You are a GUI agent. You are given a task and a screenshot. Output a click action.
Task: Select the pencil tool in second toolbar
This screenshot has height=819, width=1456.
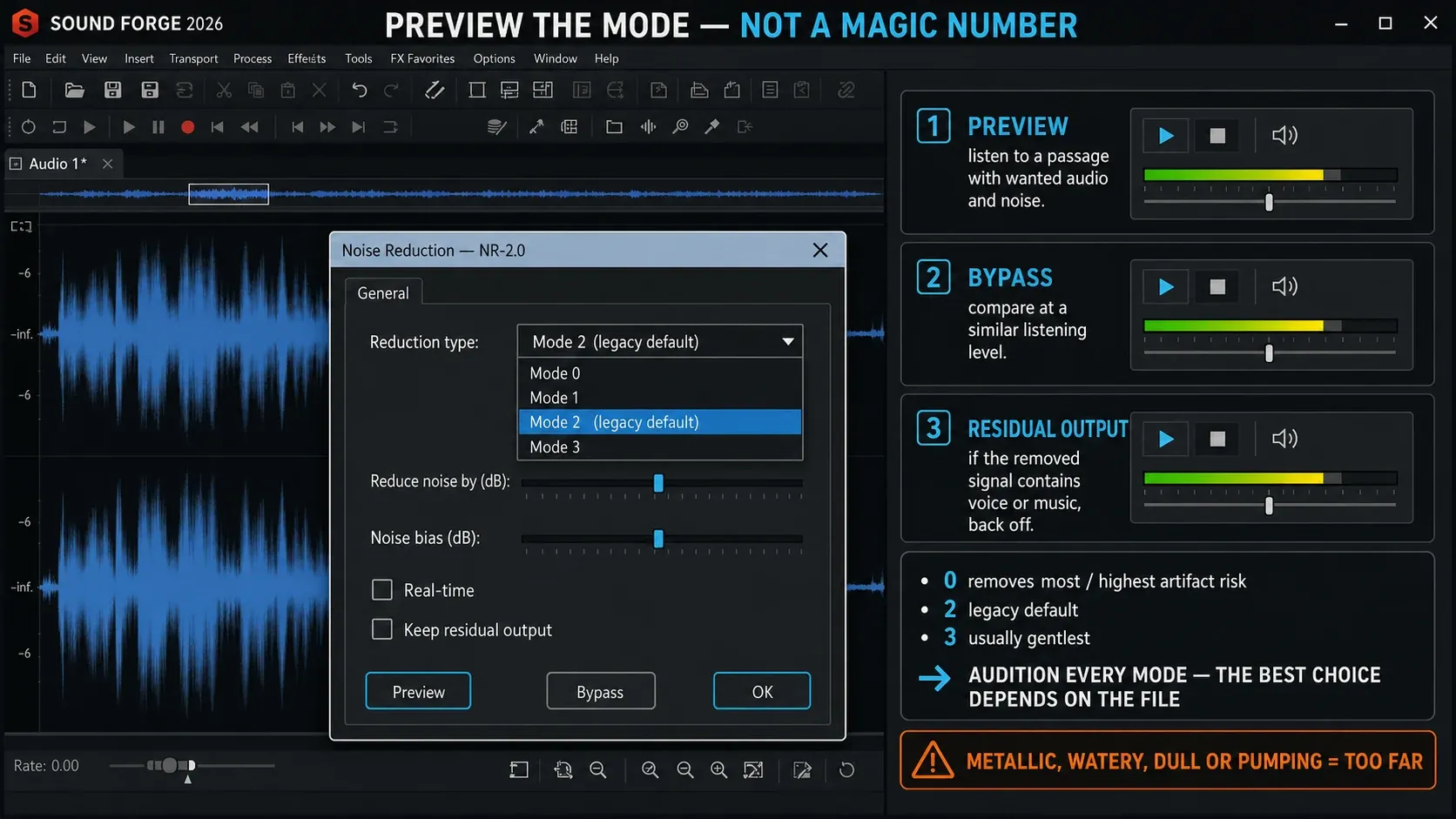712,127
